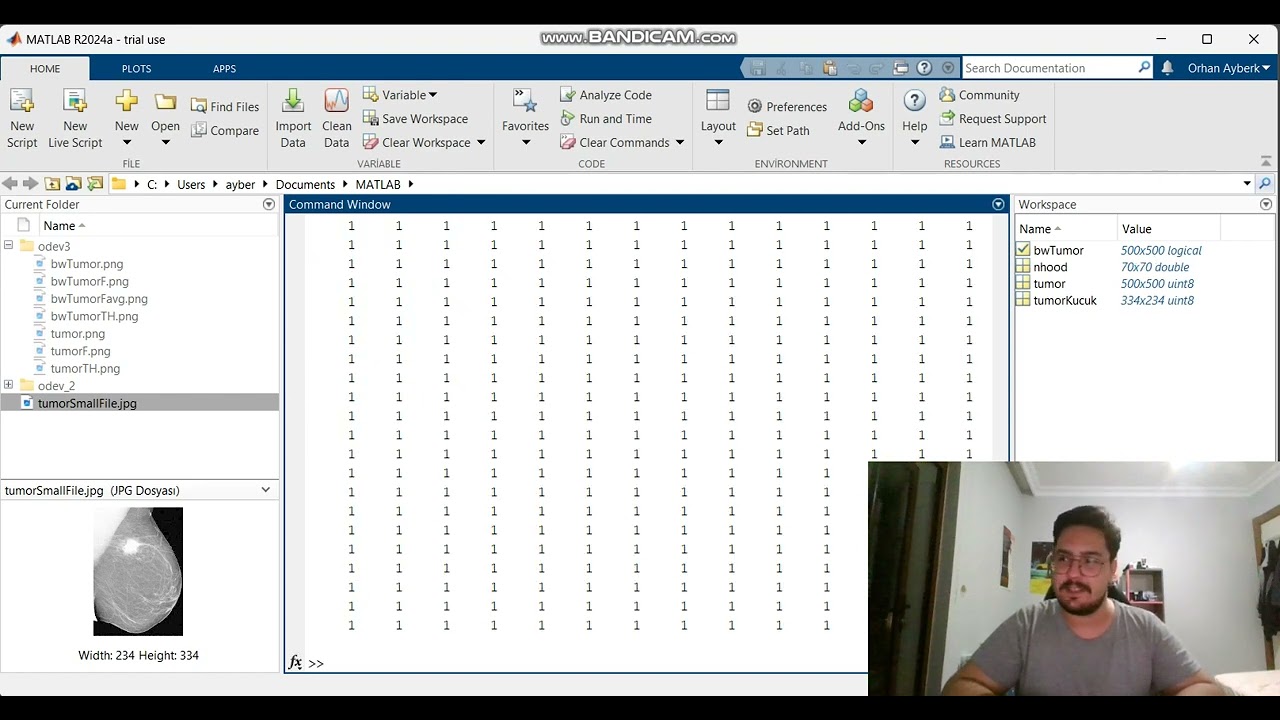Open Learn MATLAB
This screenshot has width=1280, height=720.
(988, 142)
